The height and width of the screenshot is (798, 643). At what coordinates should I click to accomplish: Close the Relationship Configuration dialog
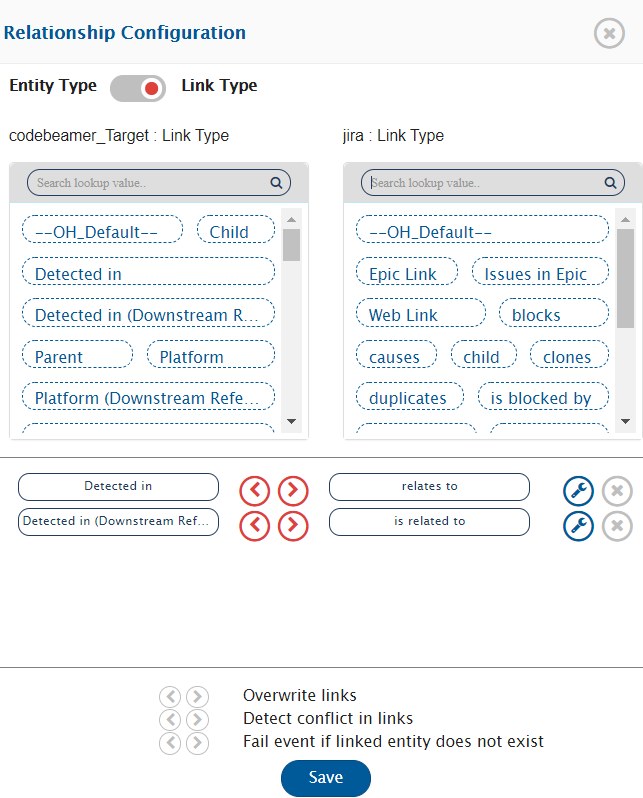609,33
